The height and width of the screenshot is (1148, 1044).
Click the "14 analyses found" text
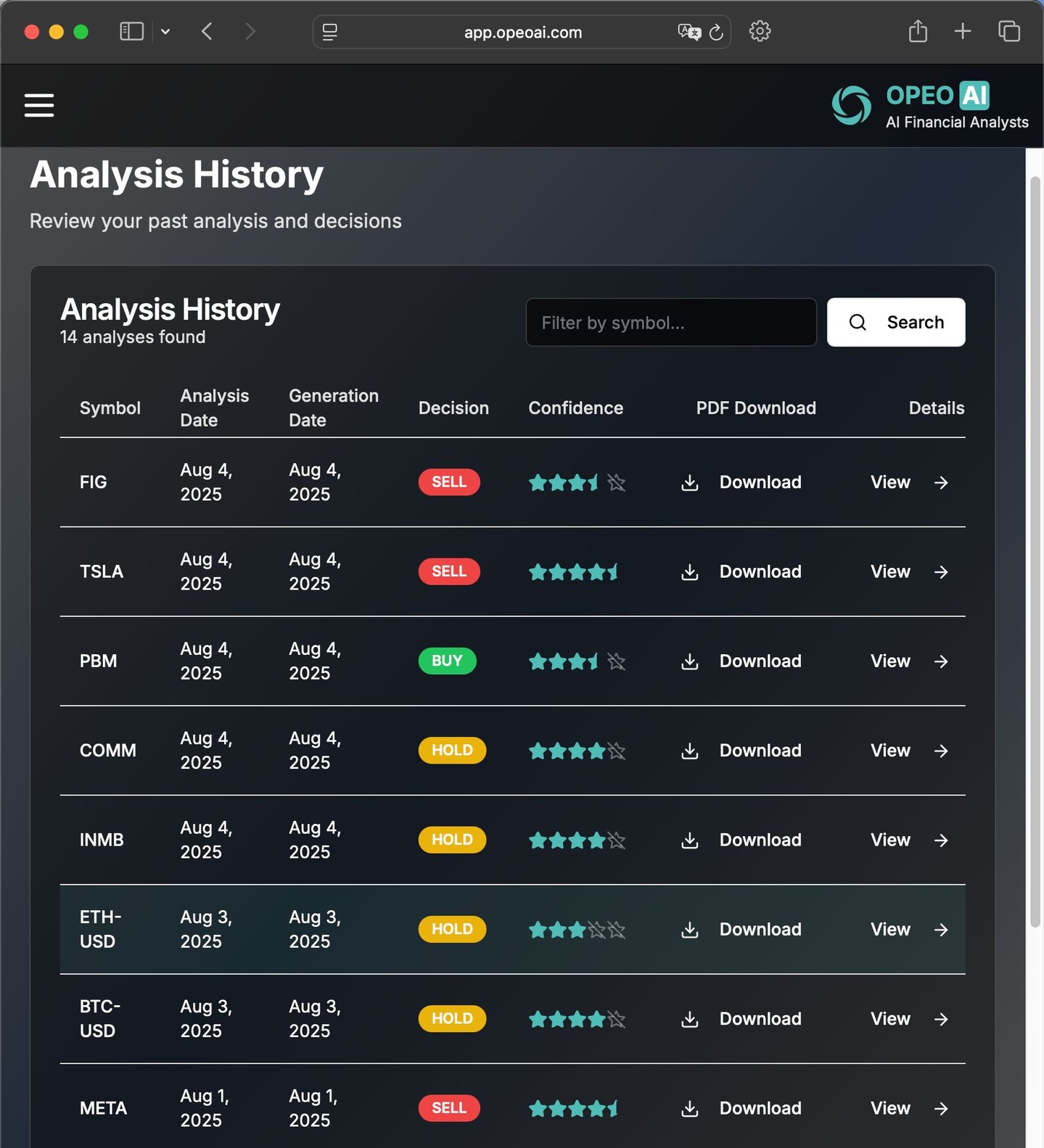[133, 337]
